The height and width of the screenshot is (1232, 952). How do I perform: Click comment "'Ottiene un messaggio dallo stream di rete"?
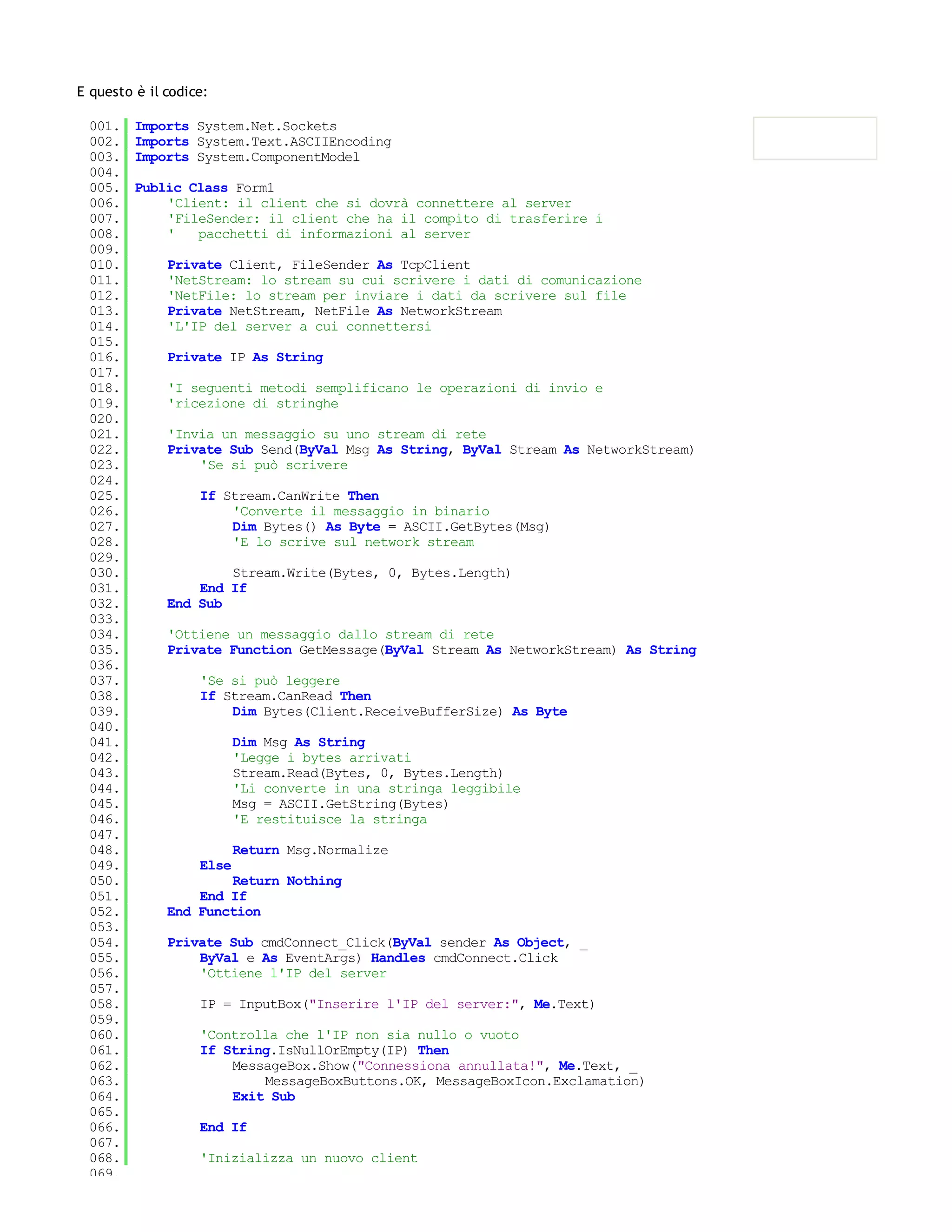point(331,635)
